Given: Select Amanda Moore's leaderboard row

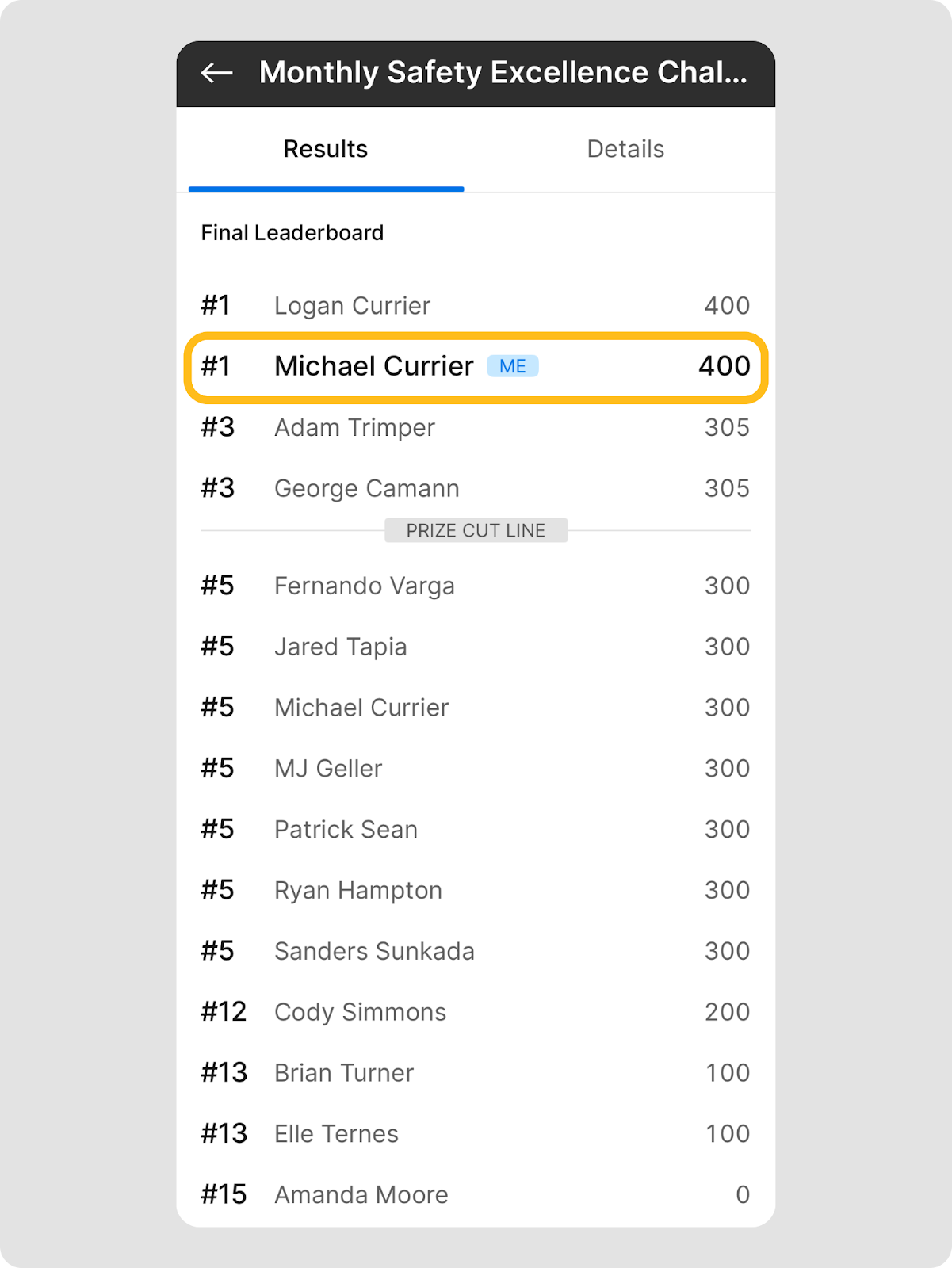Looking at the screenshot, I should click(476, 1194).
